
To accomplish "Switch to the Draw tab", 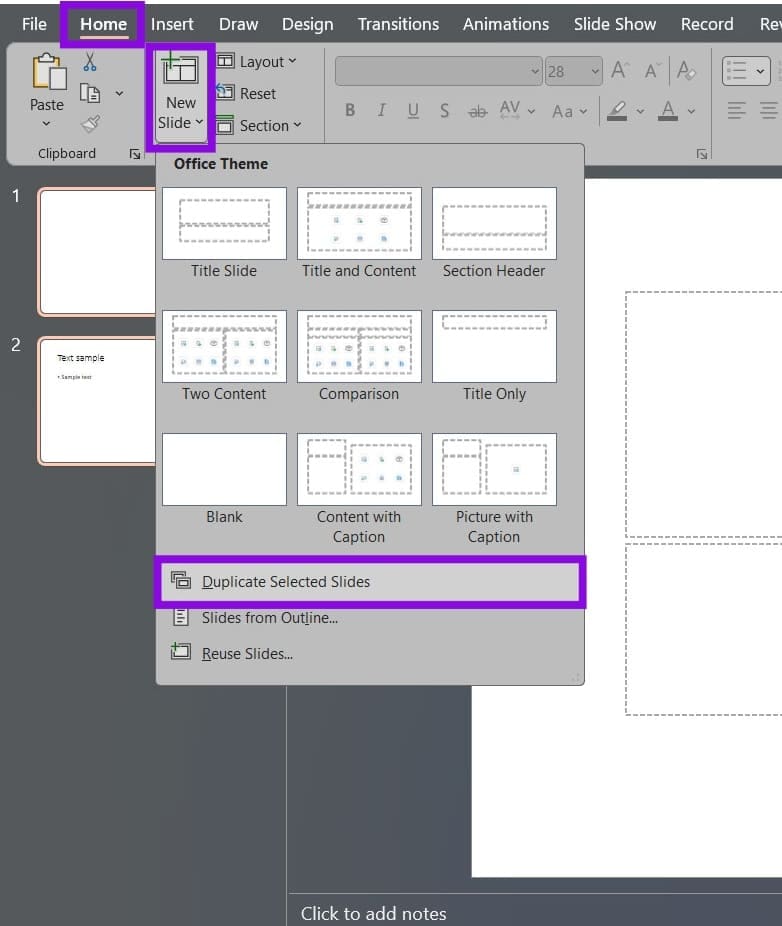I will (x=239, y=24).
